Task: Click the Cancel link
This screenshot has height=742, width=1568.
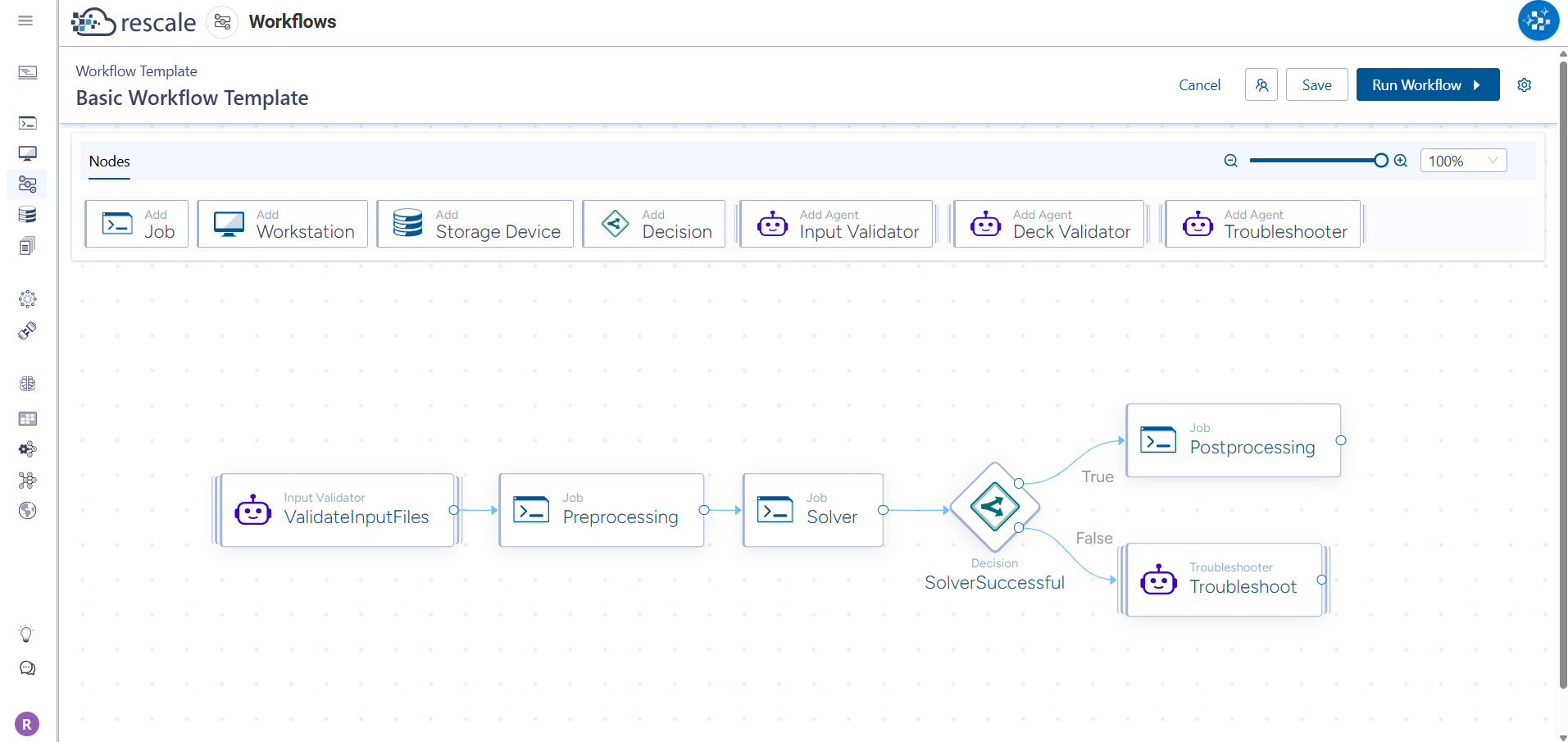Action: click(1199, 85)
